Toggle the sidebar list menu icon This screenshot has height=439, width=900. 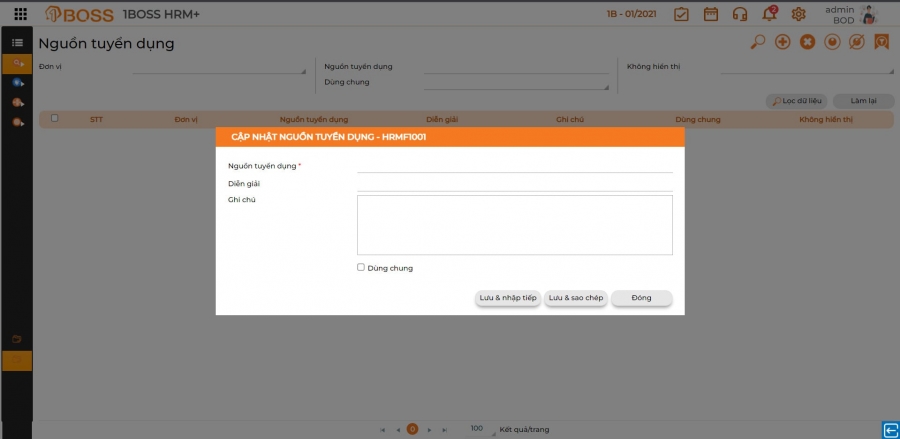[17, 42]
